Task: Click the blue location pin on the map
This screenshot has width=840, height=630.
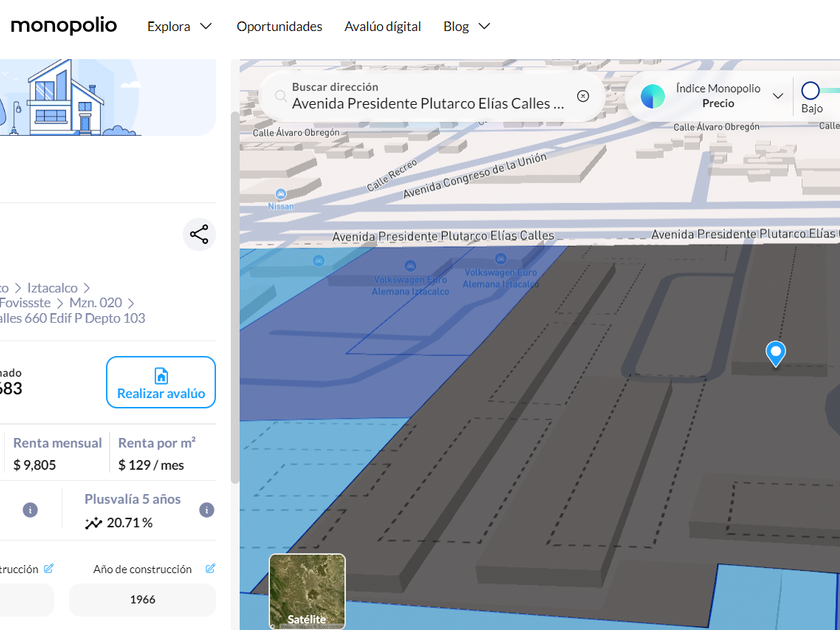Action: pos(775,352)
